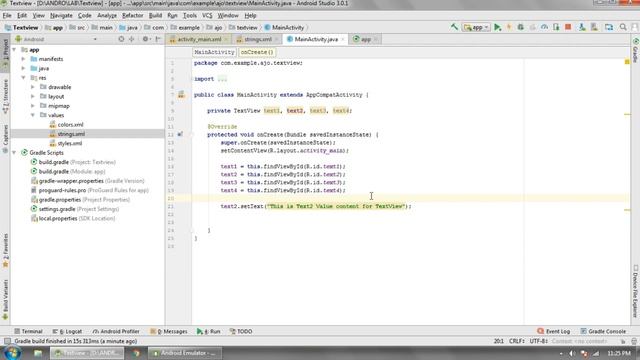Screen dimensions: 640x360
Task: Expand the layout folder
Action: point(33,96)
